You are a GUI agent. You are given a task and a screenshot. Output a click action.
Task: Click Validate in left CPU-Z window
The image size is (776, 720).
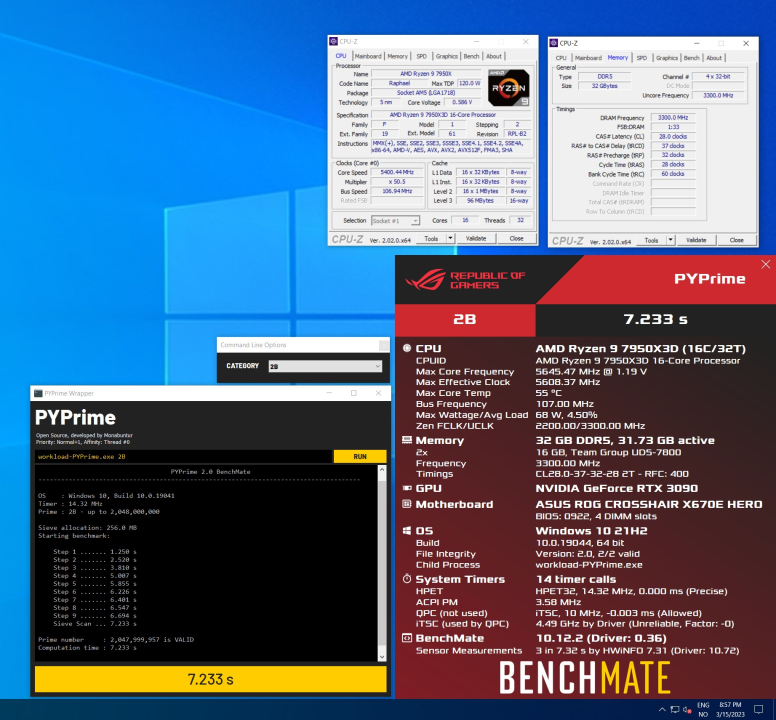click(476, 239)
